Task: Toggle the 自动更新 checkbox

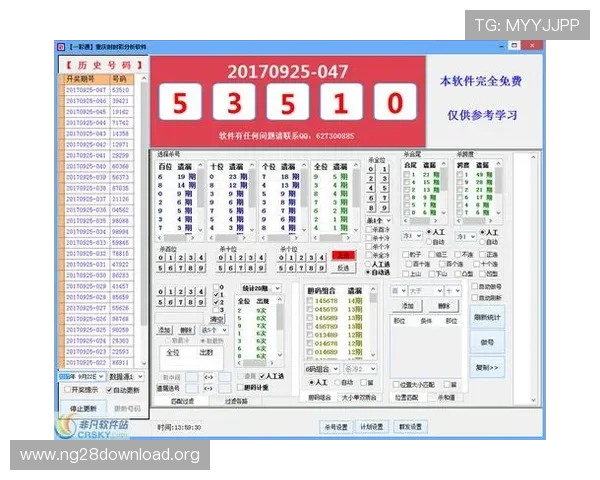Action: click(108, 389)
